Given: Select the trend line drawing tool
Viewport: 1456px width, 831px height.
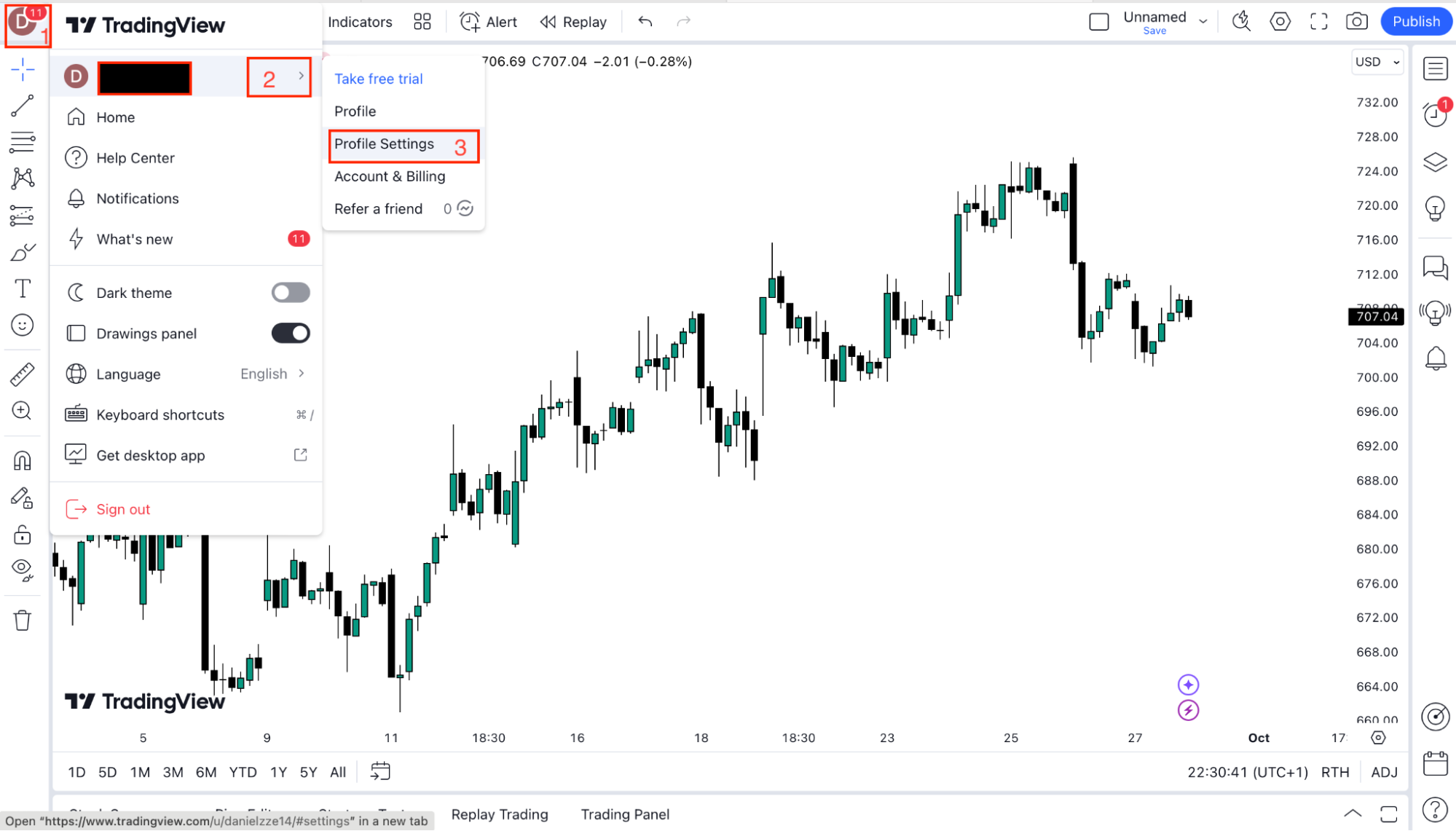Looking at the screenshot, I should [22, 106].
